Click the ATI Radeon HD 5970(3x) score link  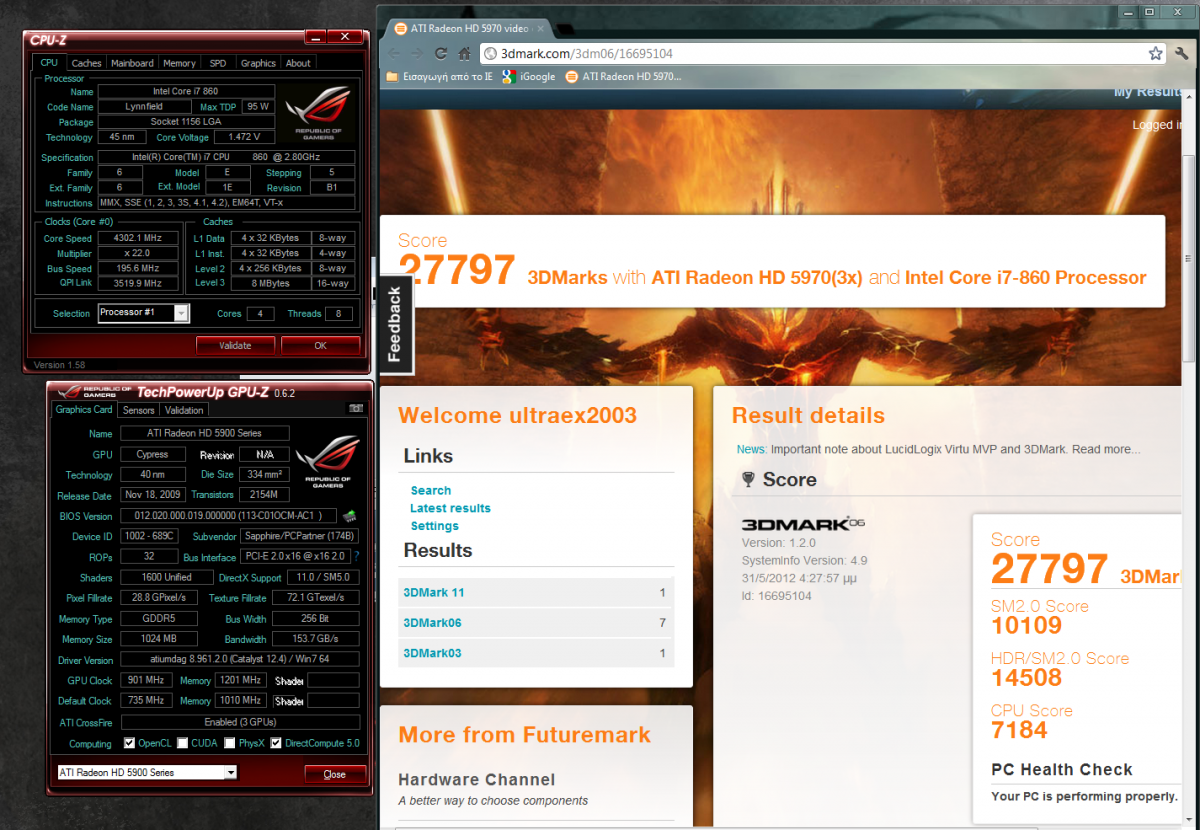757,278
